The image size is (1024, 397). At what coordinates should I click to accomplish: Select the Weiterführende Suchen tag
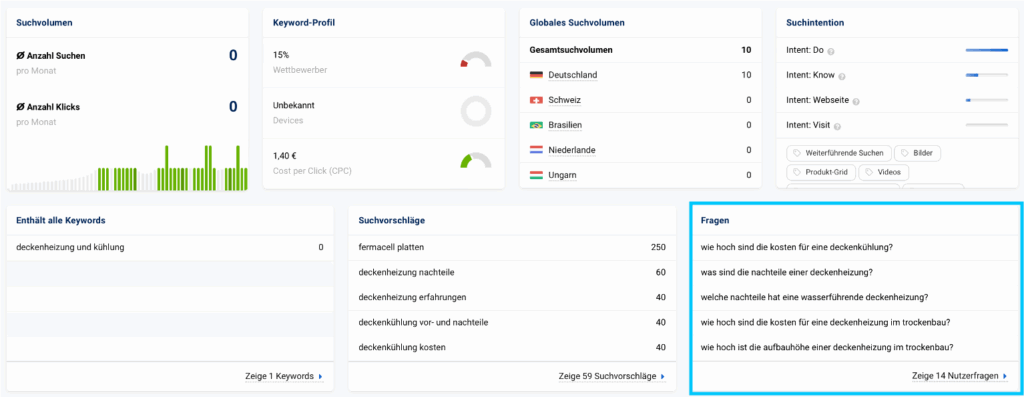839,153
